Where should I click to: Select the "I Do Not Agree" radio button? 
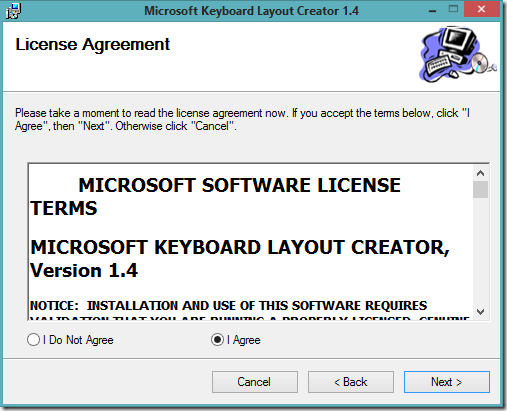point(33,340)
